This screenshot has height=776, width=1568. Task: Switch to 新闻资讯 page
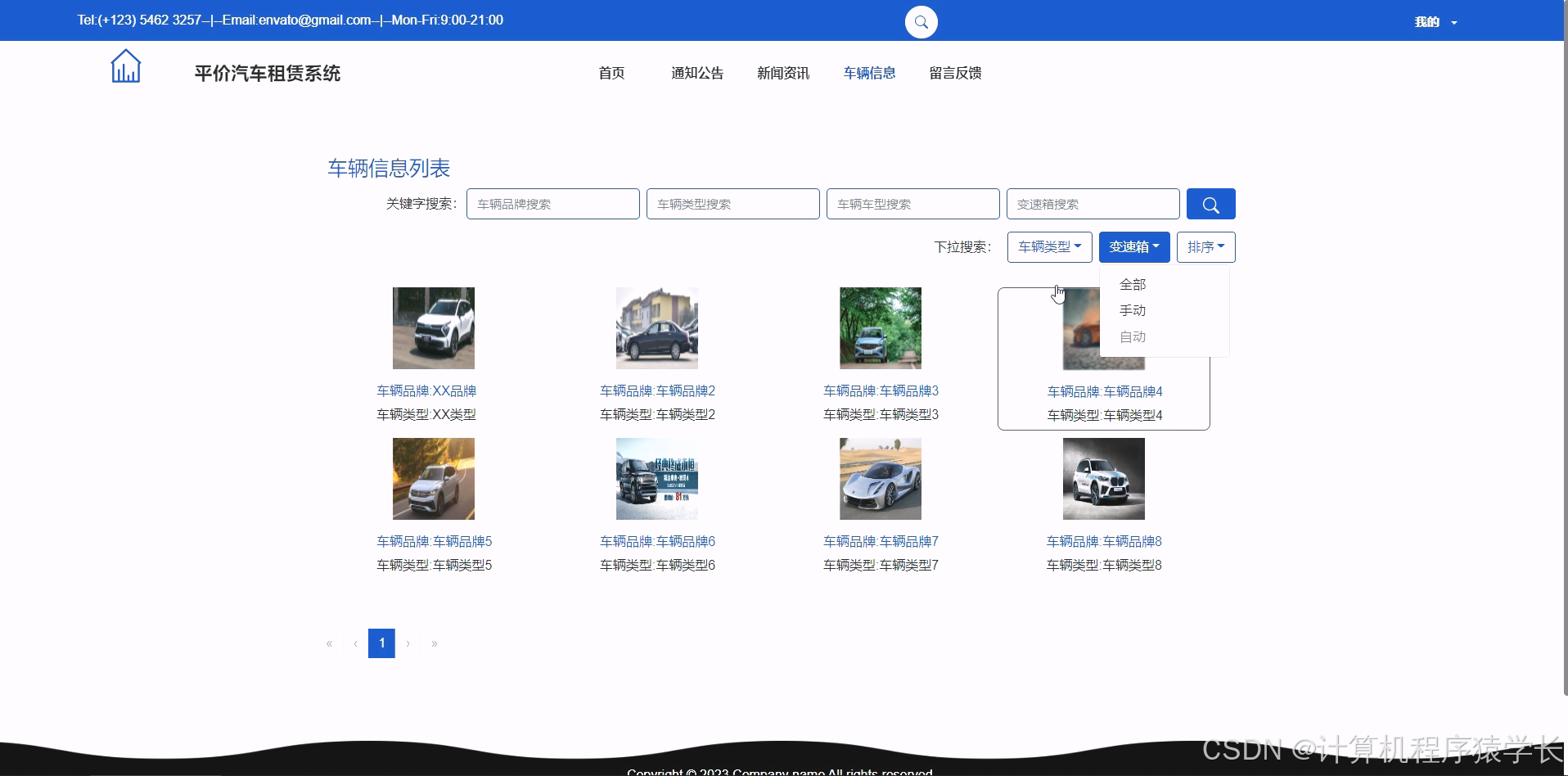point(782,73)
